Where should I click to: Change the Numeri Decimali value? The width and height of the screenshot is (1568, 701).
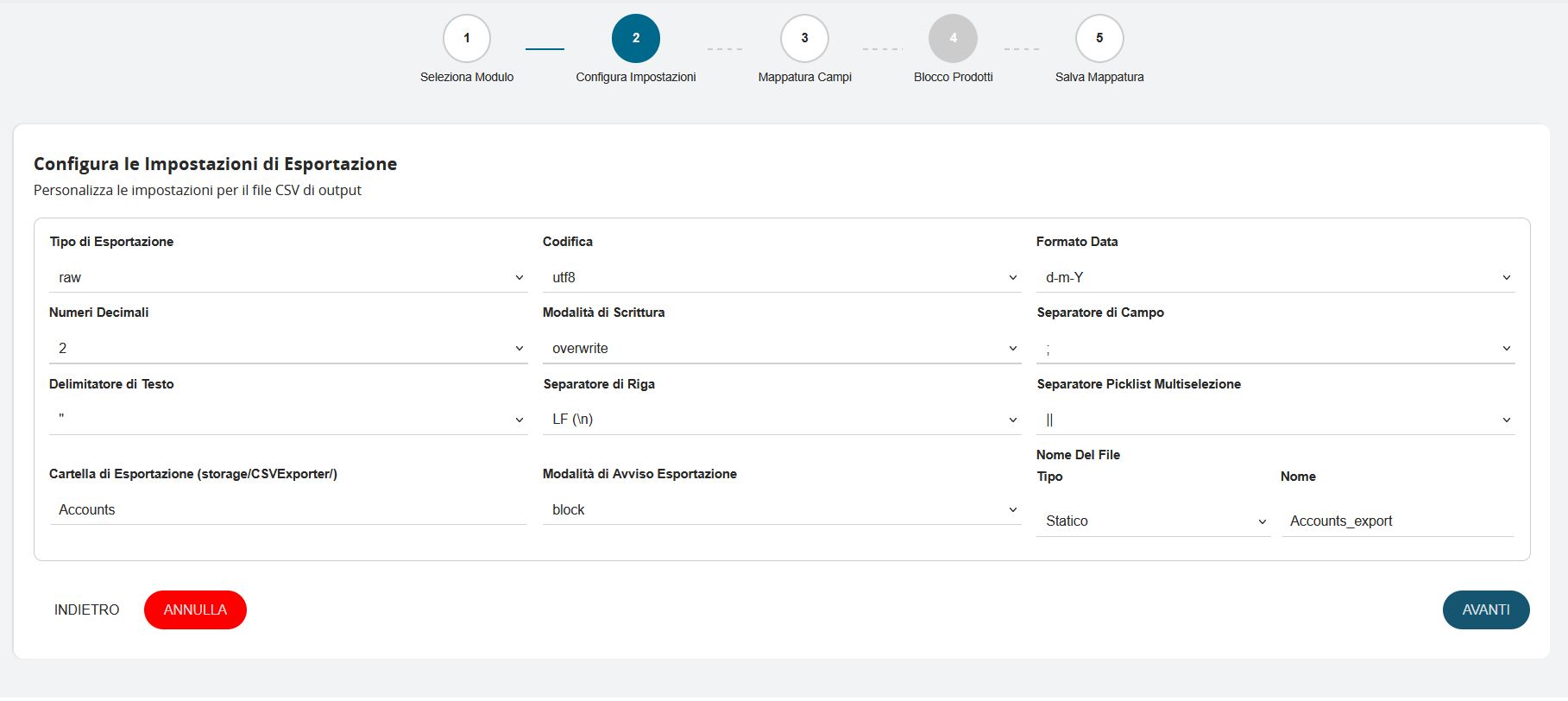(x=288, y=349)
